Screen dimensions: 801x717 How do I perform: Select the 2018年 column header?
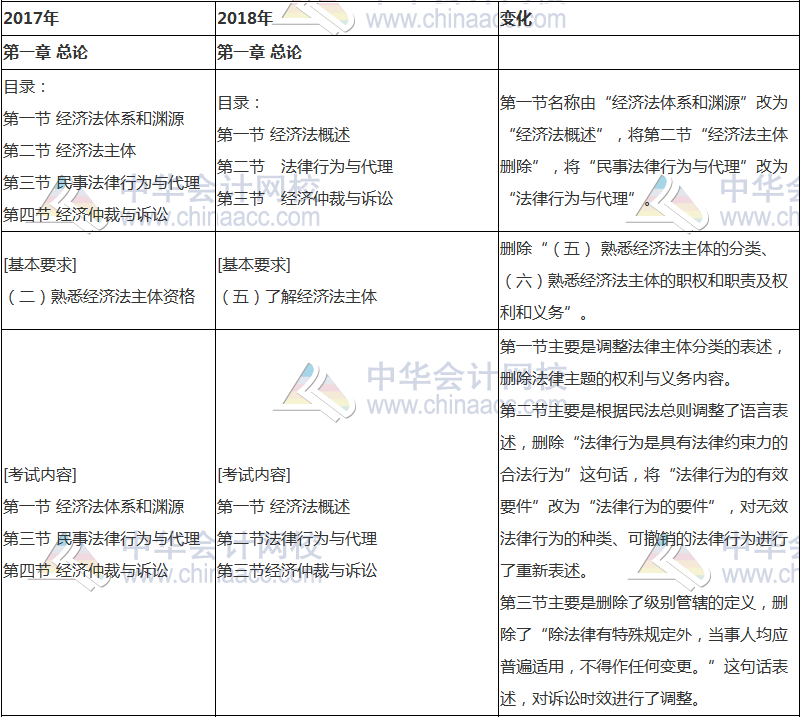click(x=240, y=16)
